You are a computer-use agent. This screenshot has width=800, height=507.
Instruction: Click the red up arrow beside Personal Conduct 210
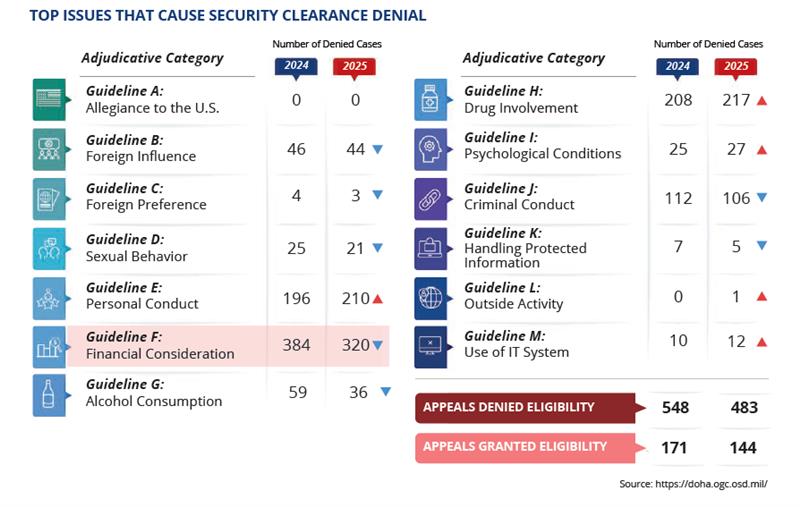click(x=378, y=299)
